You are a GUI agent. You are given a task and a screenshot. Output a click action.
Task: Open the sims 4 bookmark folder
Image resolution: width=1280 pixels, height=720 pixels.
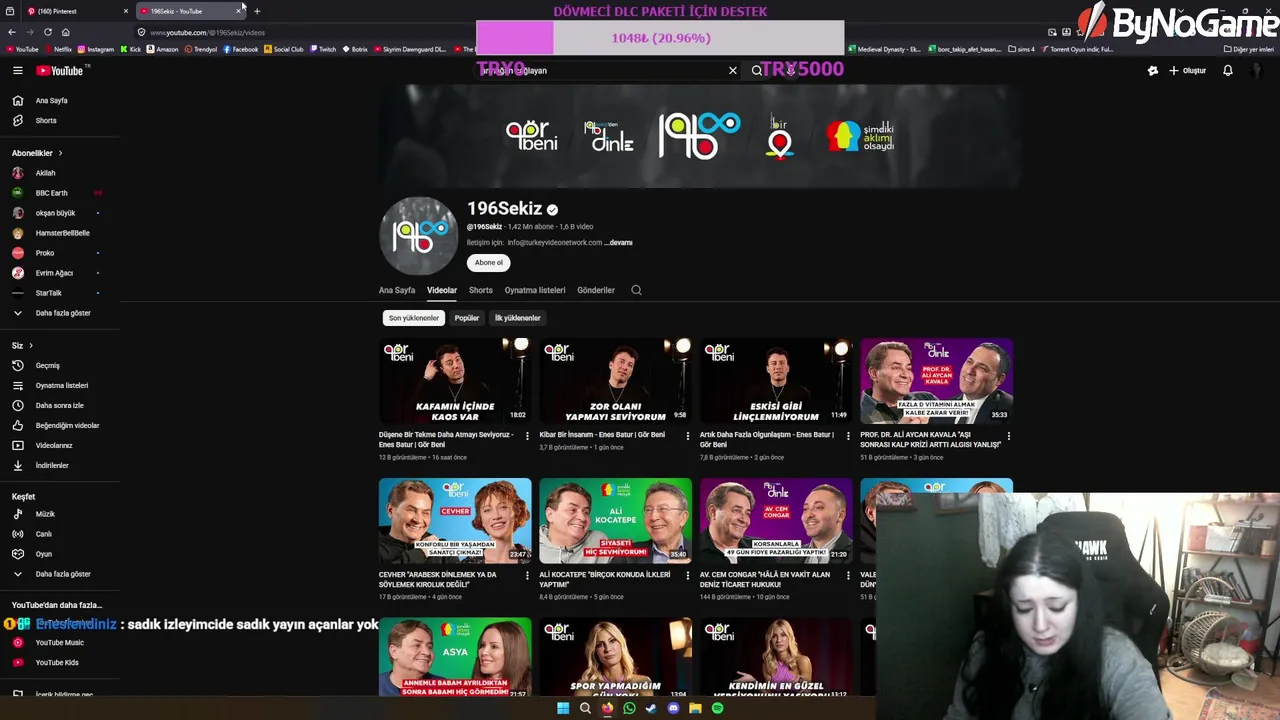click(1021, 49)
